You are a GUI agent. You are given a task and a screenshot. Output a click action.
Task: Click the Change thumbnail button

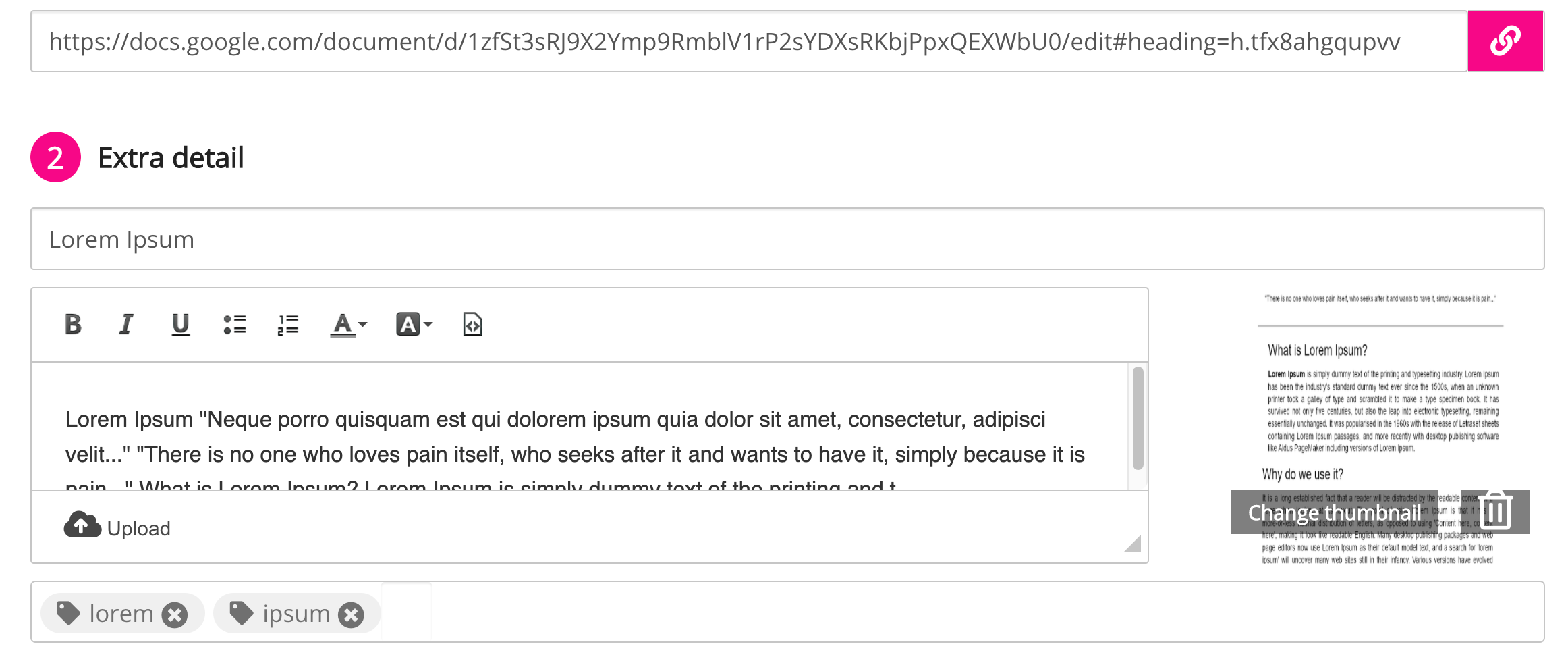coord(1334,512)
